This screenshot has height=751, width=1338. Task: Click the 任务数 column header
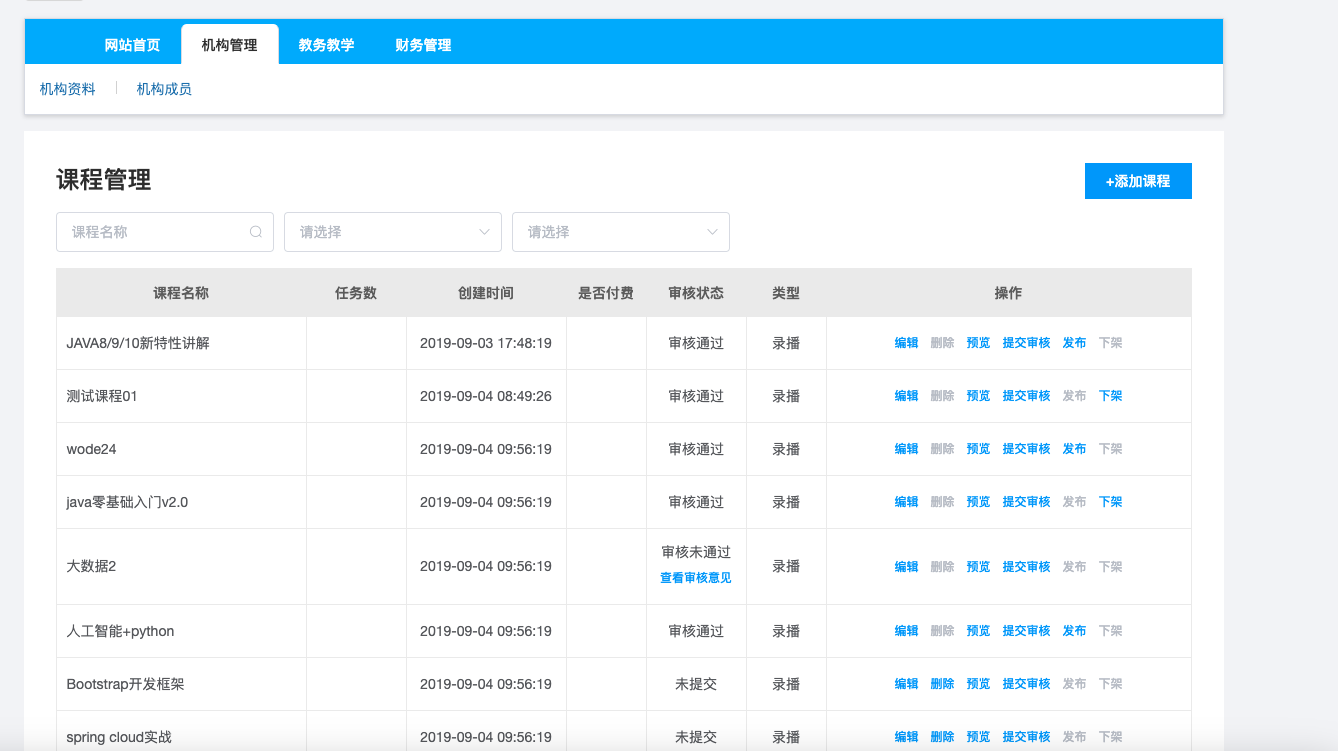(x=356, y=293)
